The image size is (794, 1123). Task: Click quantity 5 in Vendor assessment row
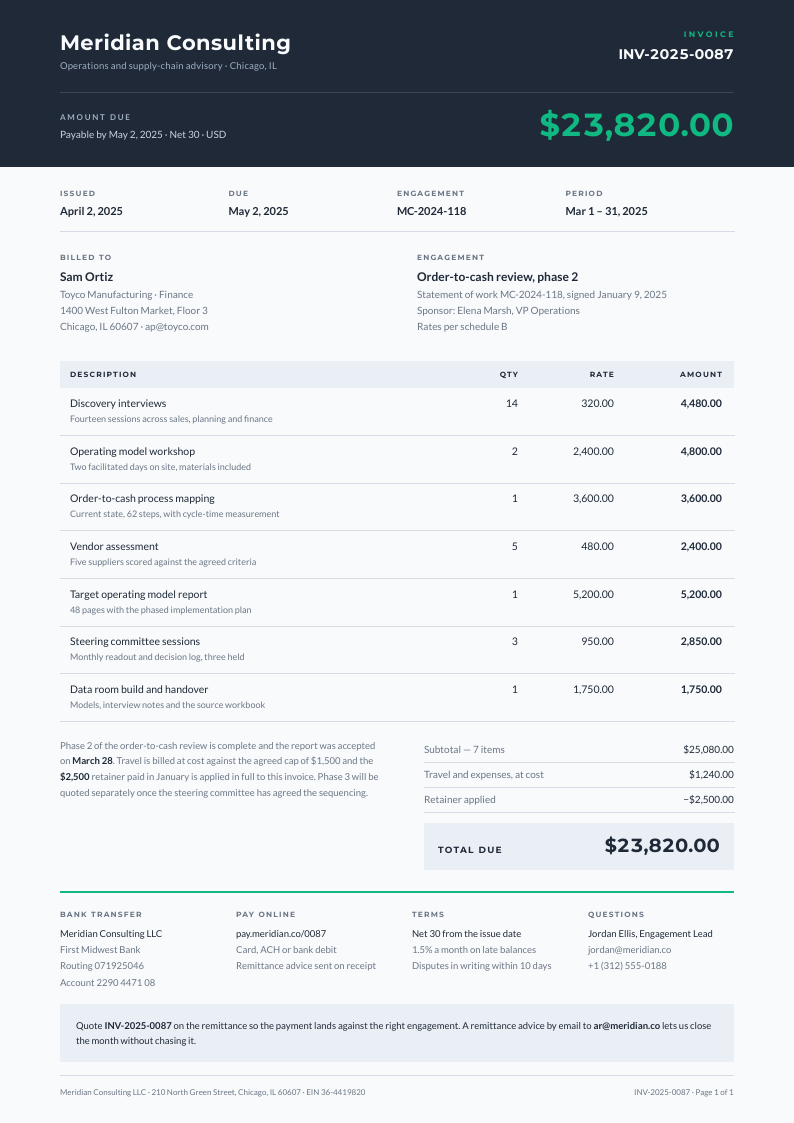(515, 546)
